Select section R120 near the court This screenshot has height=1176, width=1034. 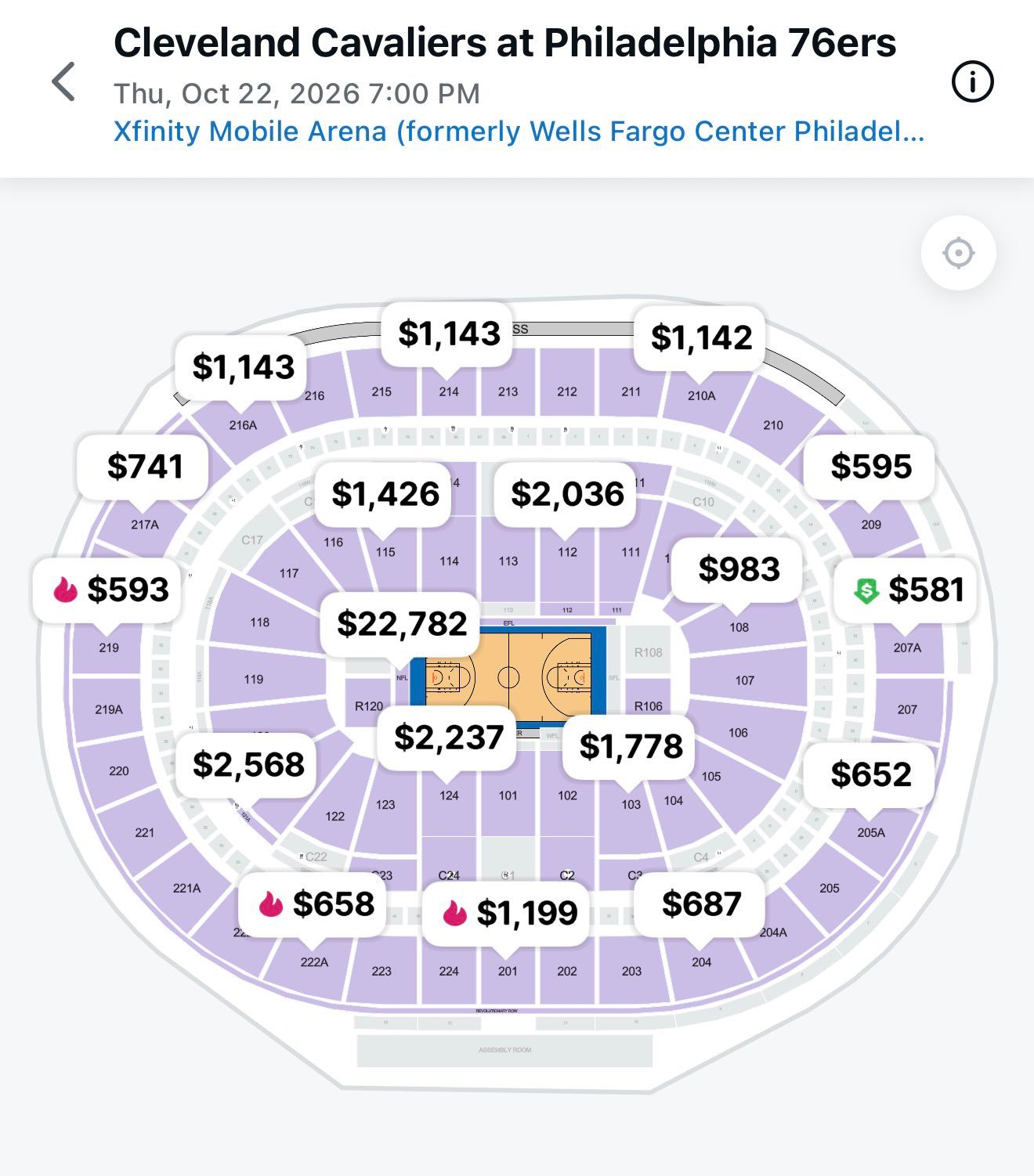pos(369,705)
